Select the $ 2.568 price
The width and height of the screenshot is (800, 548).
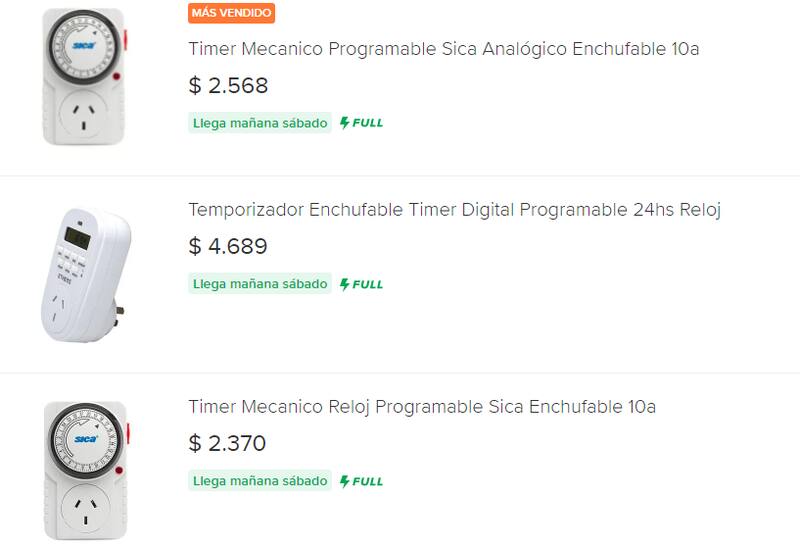coord(228,86)
